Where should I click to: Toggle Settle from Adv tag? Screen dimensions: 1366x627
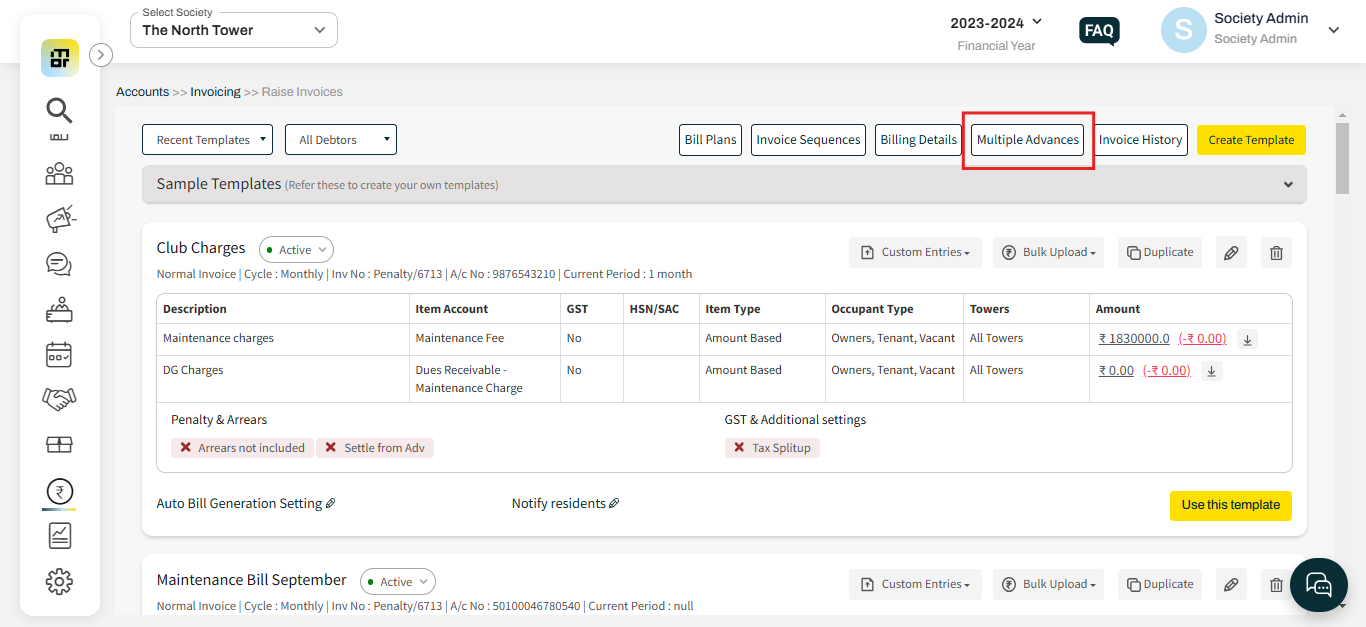(x=375, y=448)
